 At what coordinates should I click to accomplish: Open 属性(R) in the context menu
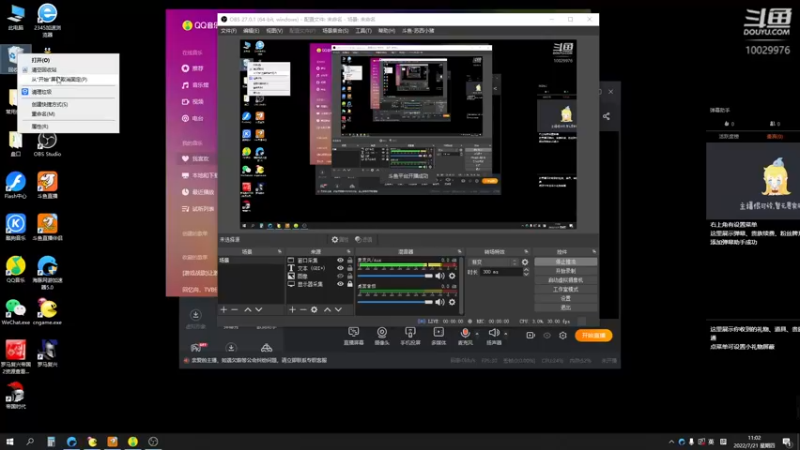point(40,127)
